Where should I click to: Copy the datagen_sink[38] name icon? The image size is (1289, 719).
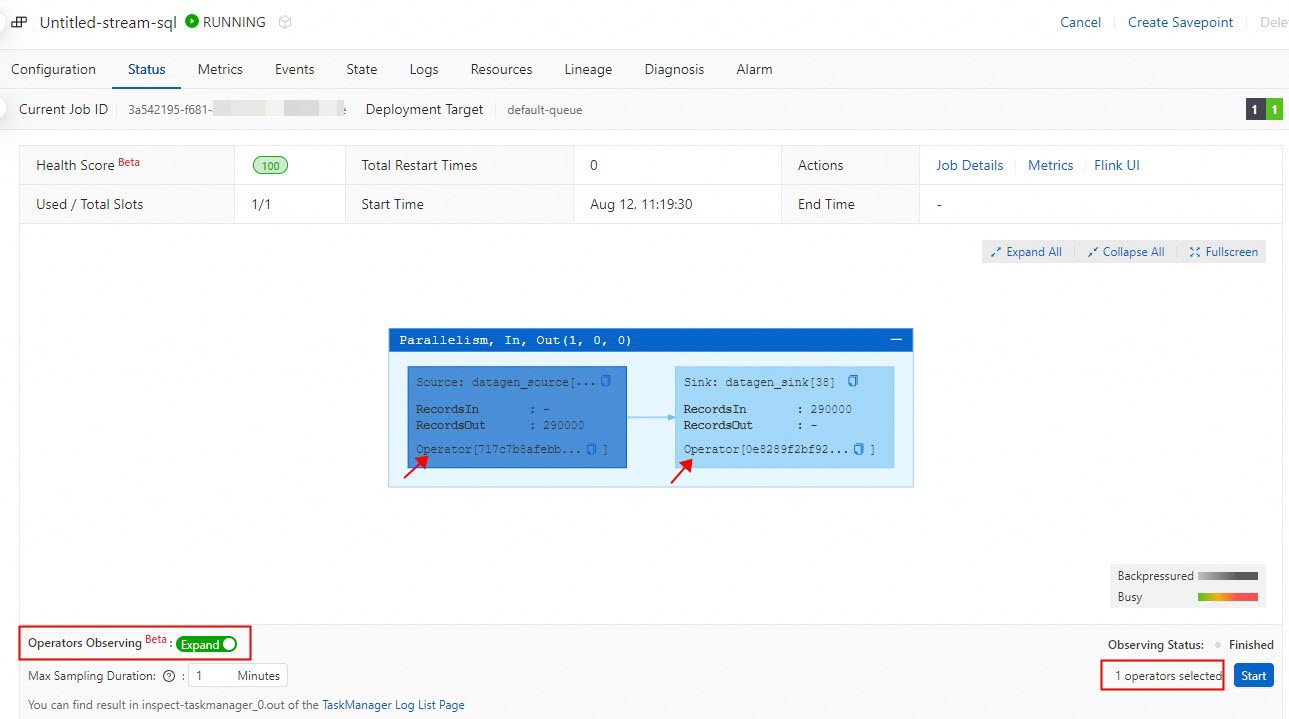tap(853, 381)
